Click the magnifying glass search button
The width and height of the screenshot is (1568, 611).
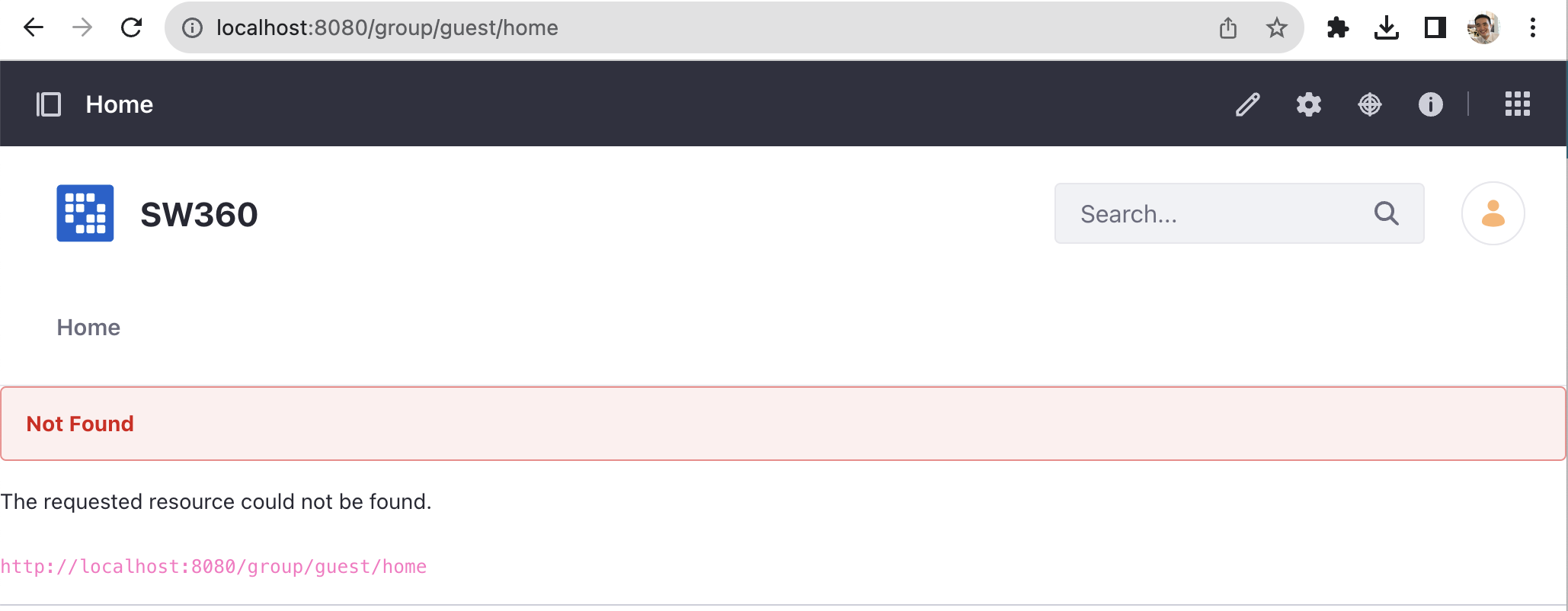1386,214
